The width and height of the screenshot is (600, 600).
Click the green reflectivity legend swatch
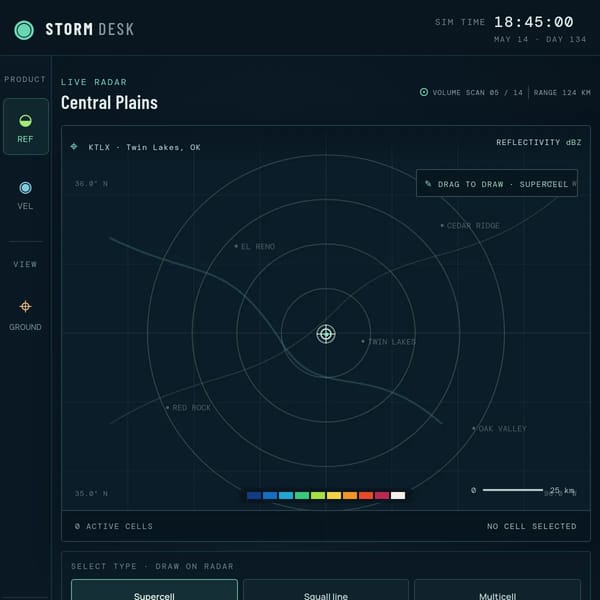(302, 496)
